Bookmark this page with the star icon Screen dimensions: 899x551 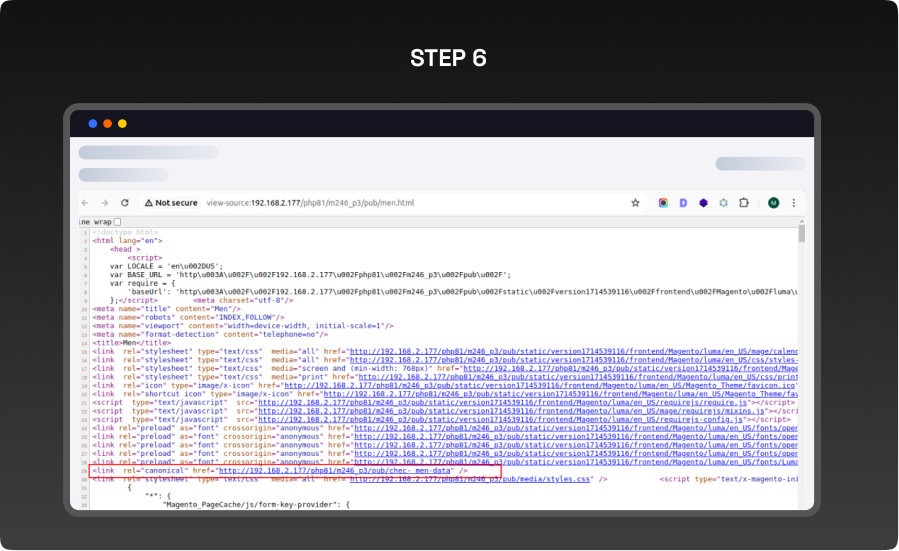click(635, 202)
